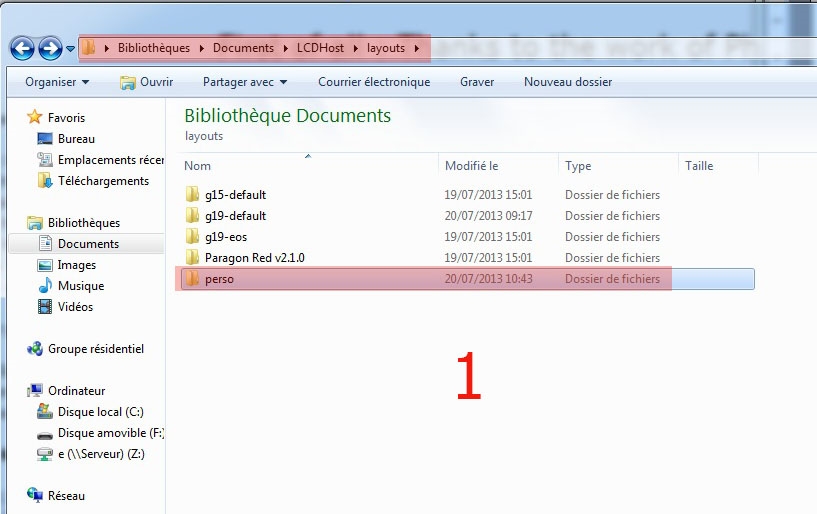Viewport: 817px width, 514px height.
Task: Open Emplacements récents in sidebar
Action: (x=110, y=160)
